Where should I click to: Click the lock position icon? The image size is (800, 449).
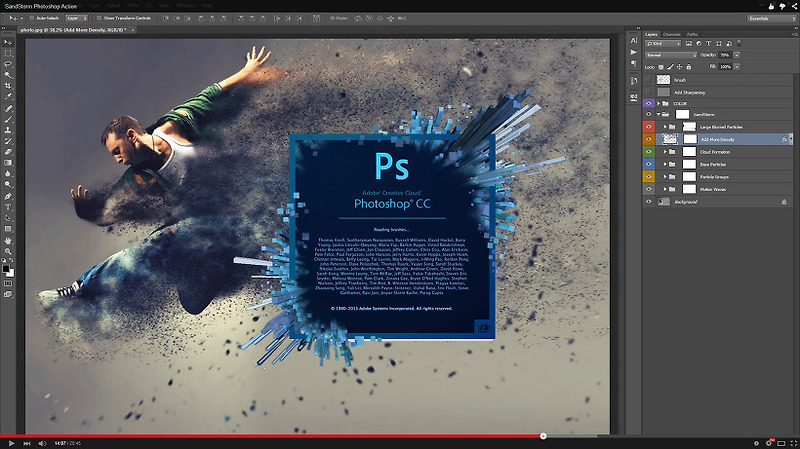pos(680,67)
